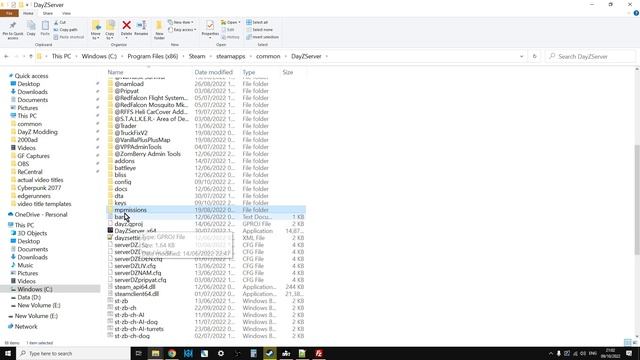Click the Task View taskbar icon
The width and height of the screenshot is (640, 360).
pos(138,353)
